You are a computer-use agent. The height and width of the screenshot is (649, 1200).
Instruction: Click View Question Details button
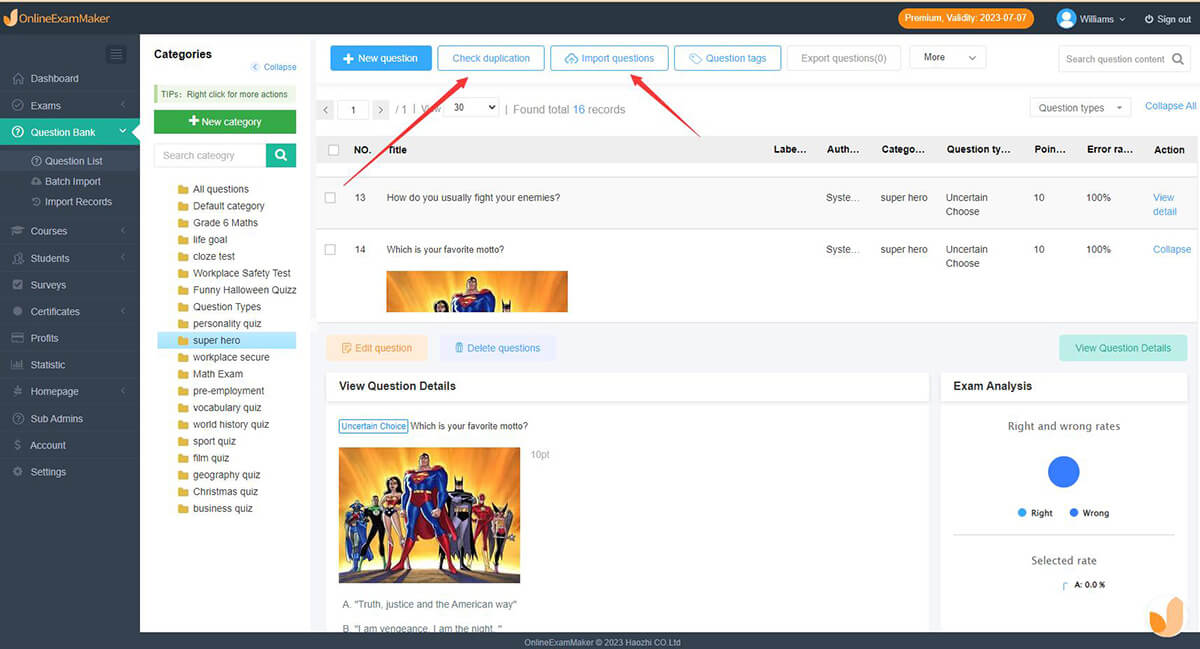coord(1122,347)
